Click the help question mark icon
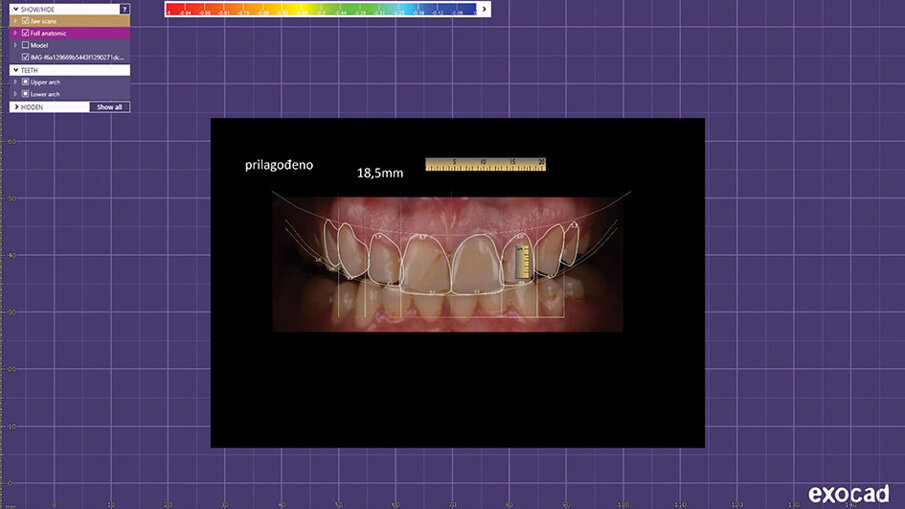 [124, 8]
